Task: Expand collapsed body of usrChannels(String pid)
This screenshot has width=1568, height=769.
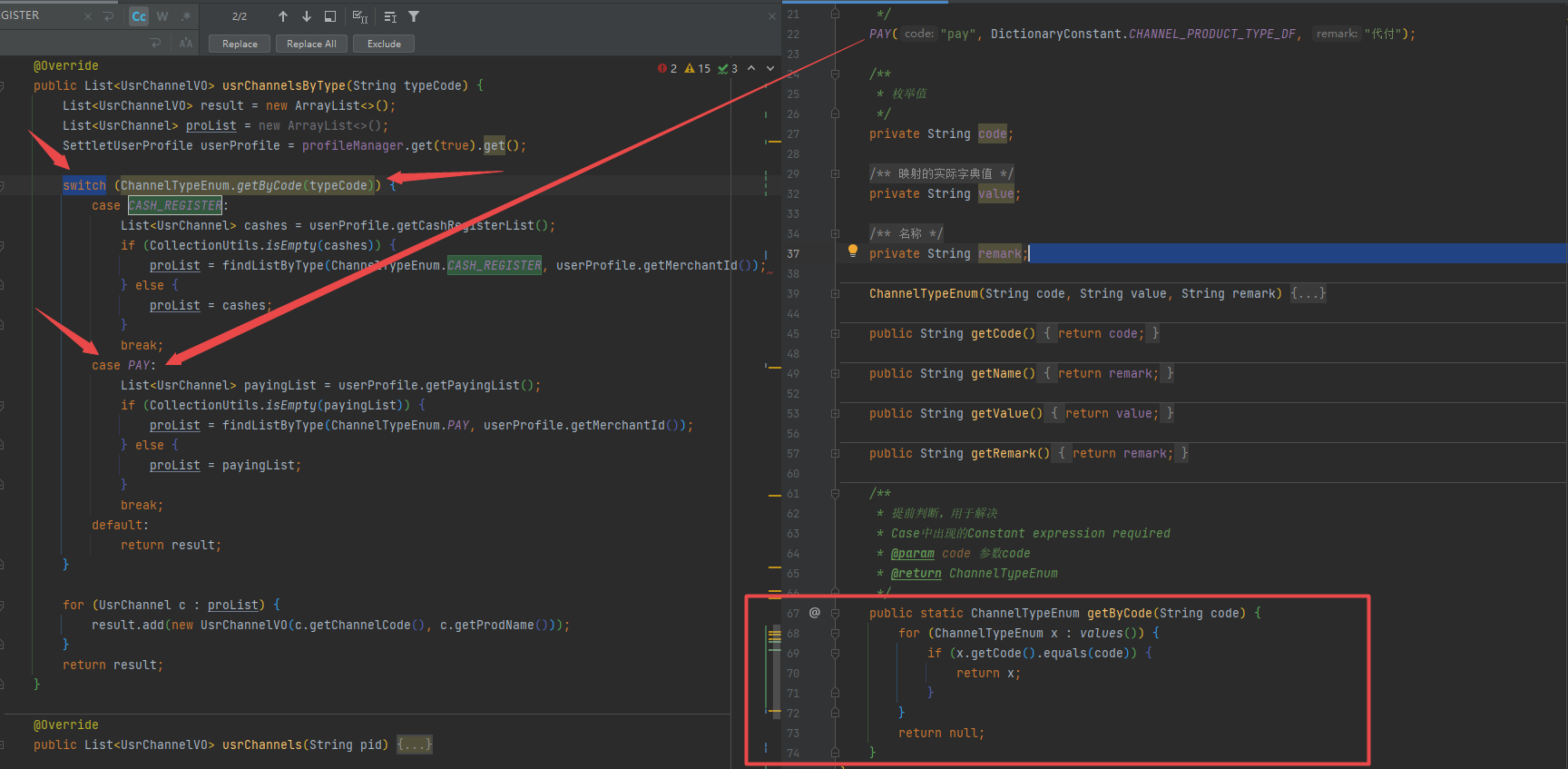Action: (x=415, y=744)
